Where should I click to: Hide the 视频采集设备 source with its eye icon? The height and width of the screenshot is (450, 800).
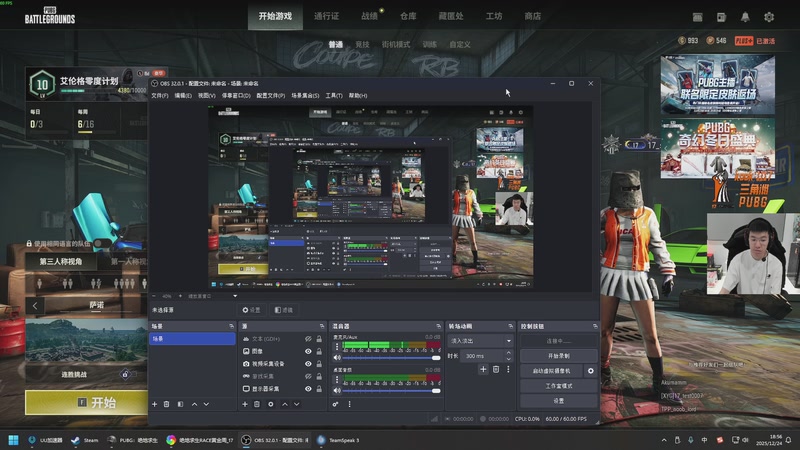pyautogui.click(x=308, y=364)
